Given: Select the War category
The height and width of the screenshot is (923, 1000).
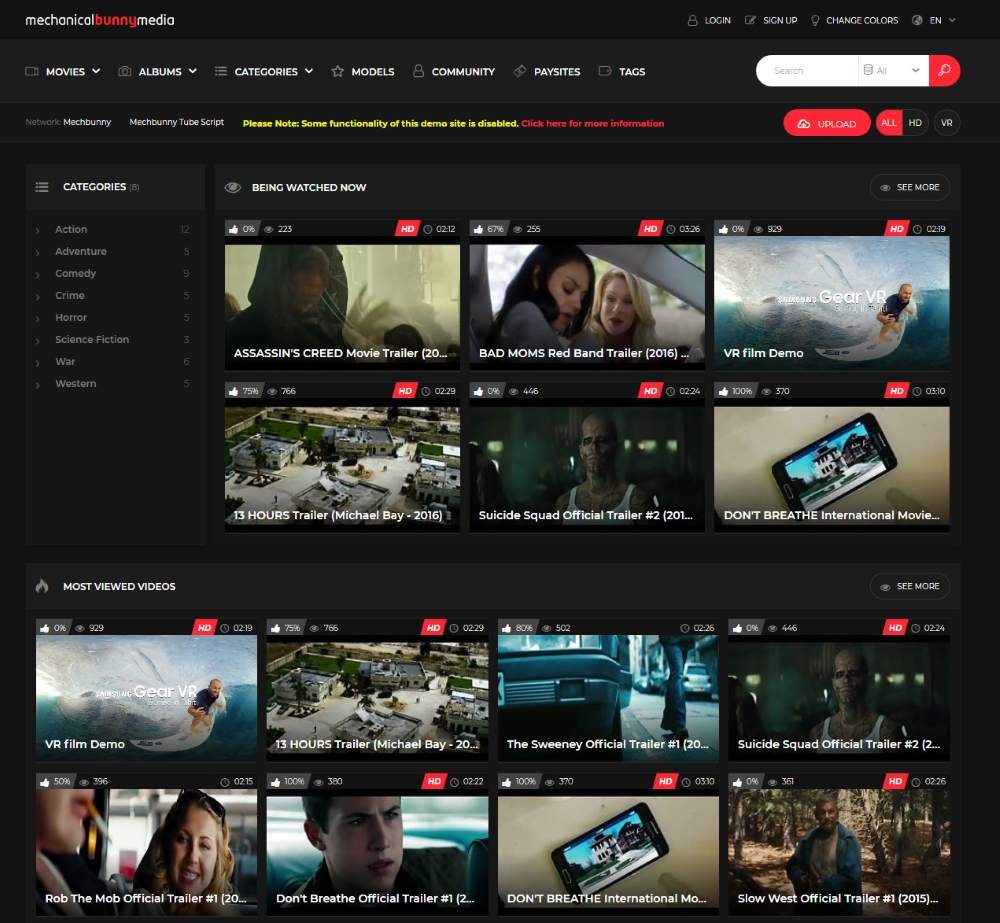Looking at the screenshot, I should pyautogui.click(x=65, y=362).
